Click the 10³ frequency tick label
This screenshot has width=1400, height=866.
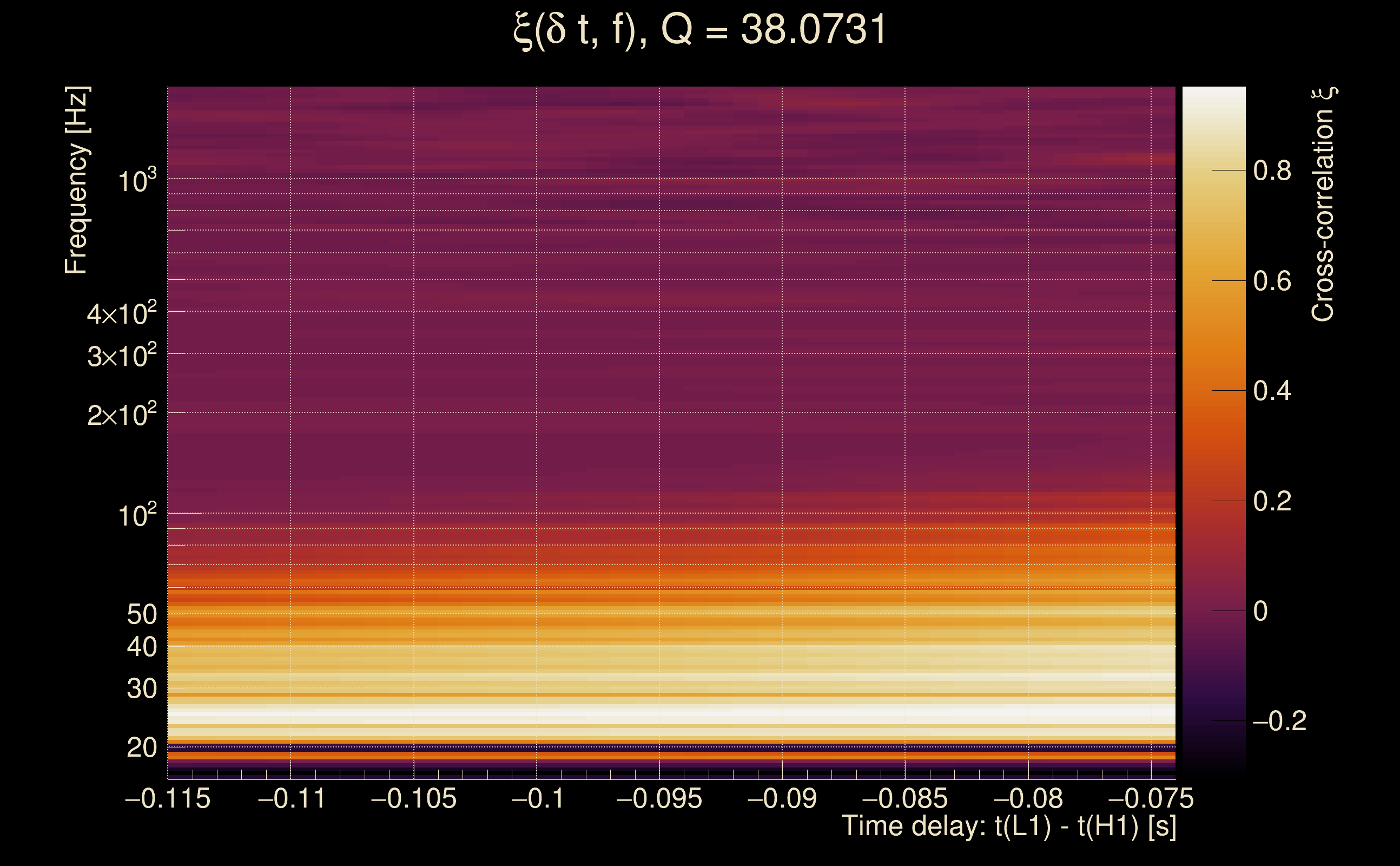137,181
